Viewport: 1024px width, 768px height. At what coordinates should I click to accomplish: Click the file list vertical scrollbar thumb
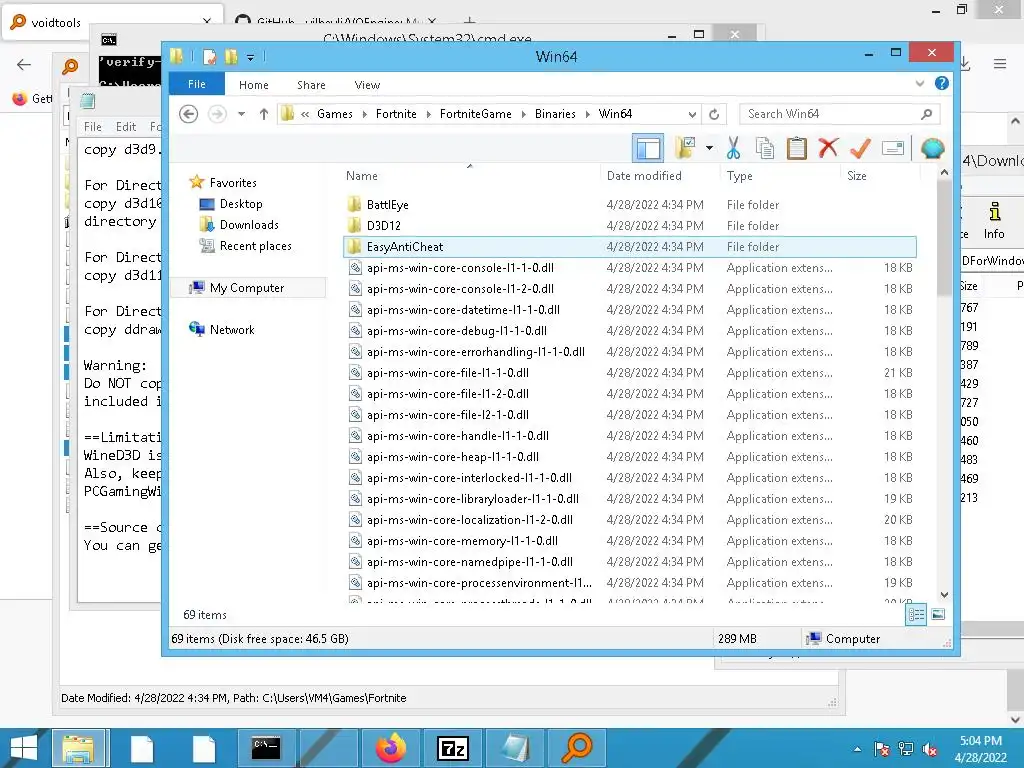click(944, 238)
